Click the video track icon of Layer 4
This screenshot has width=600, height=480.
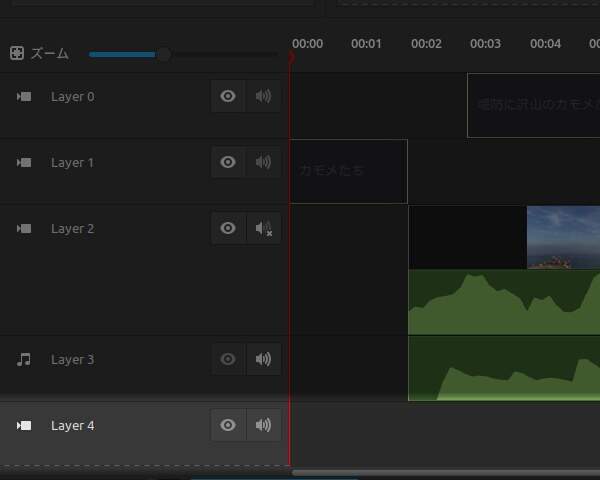[x=24, y=426]
